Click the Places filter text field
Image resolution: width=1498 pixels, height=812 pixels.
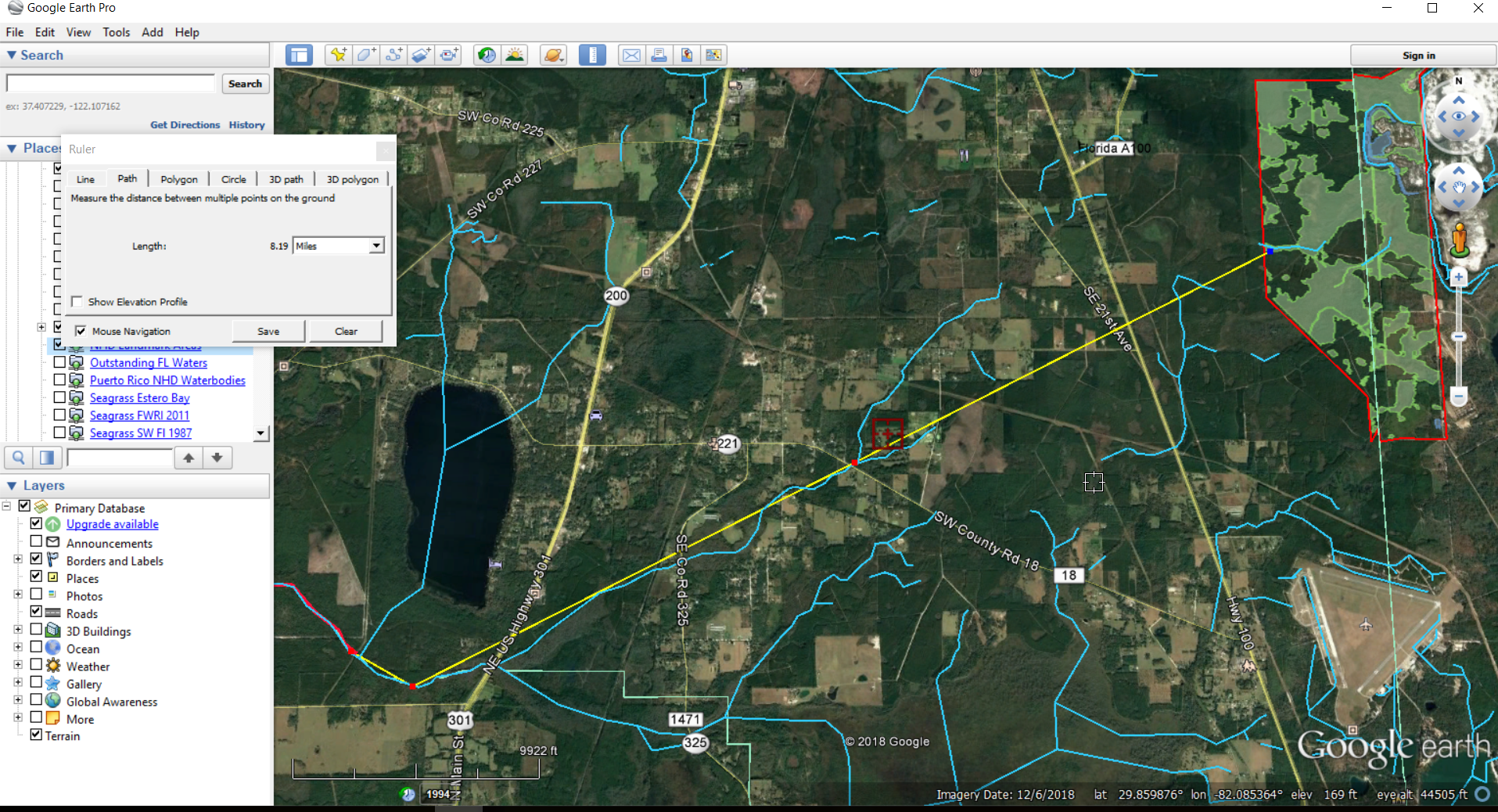(120, 458)
